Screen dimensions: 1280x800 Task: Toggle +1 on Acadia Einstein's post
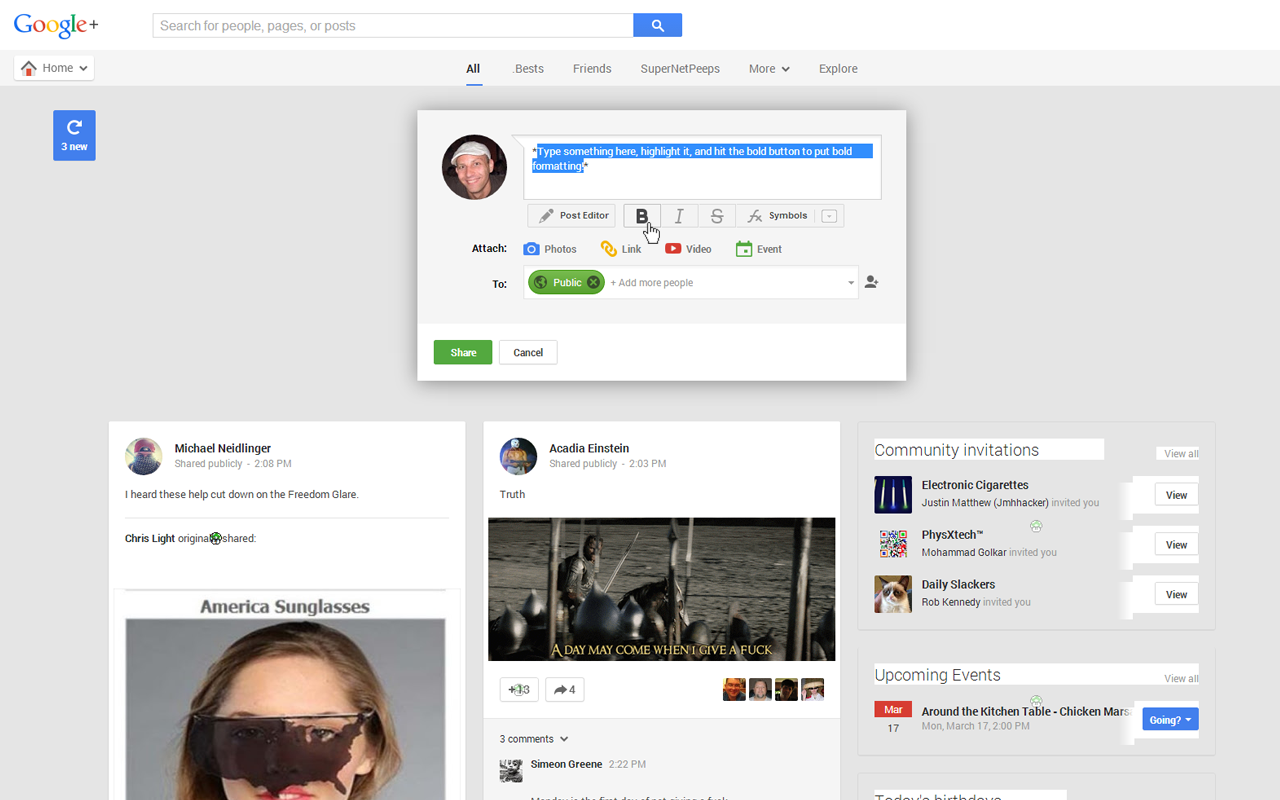click(x=518, y=689)
